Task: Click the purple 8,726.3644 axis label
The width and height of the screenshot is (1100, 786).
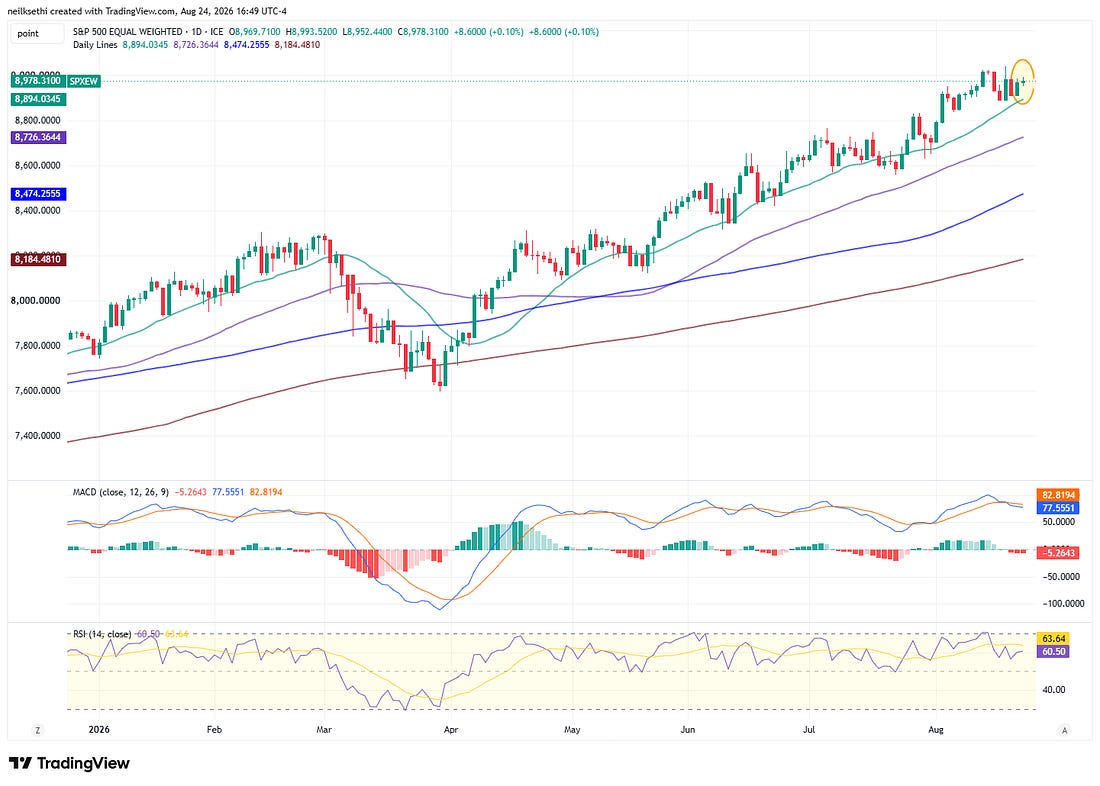Action: click(38, 138)
